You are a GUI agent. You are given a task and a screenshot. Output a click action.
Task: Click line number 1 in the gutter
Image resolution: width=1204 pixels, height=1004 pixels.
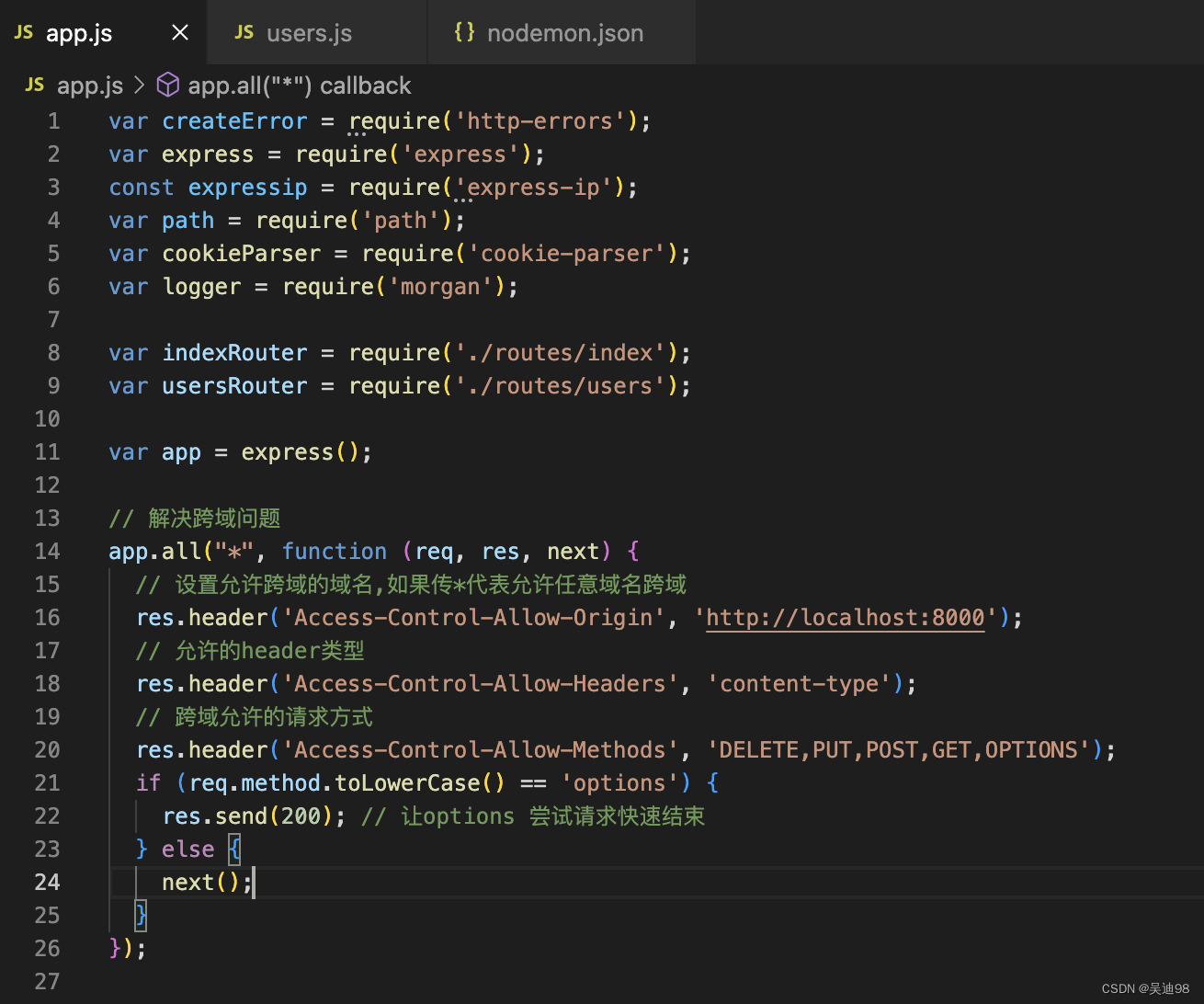pos(53,121)
